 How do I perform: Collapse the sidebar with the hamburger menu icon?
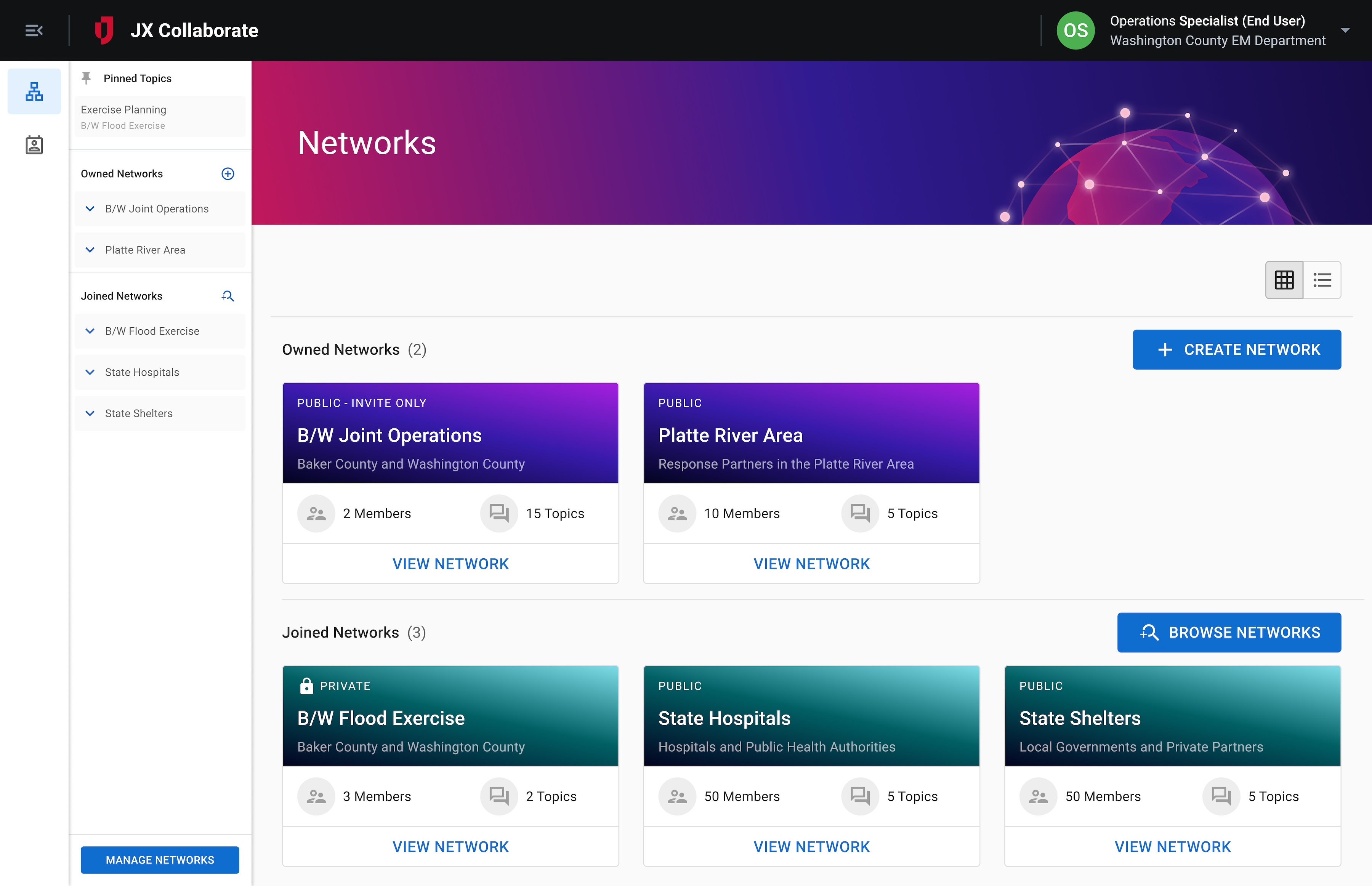click(34, 30)
